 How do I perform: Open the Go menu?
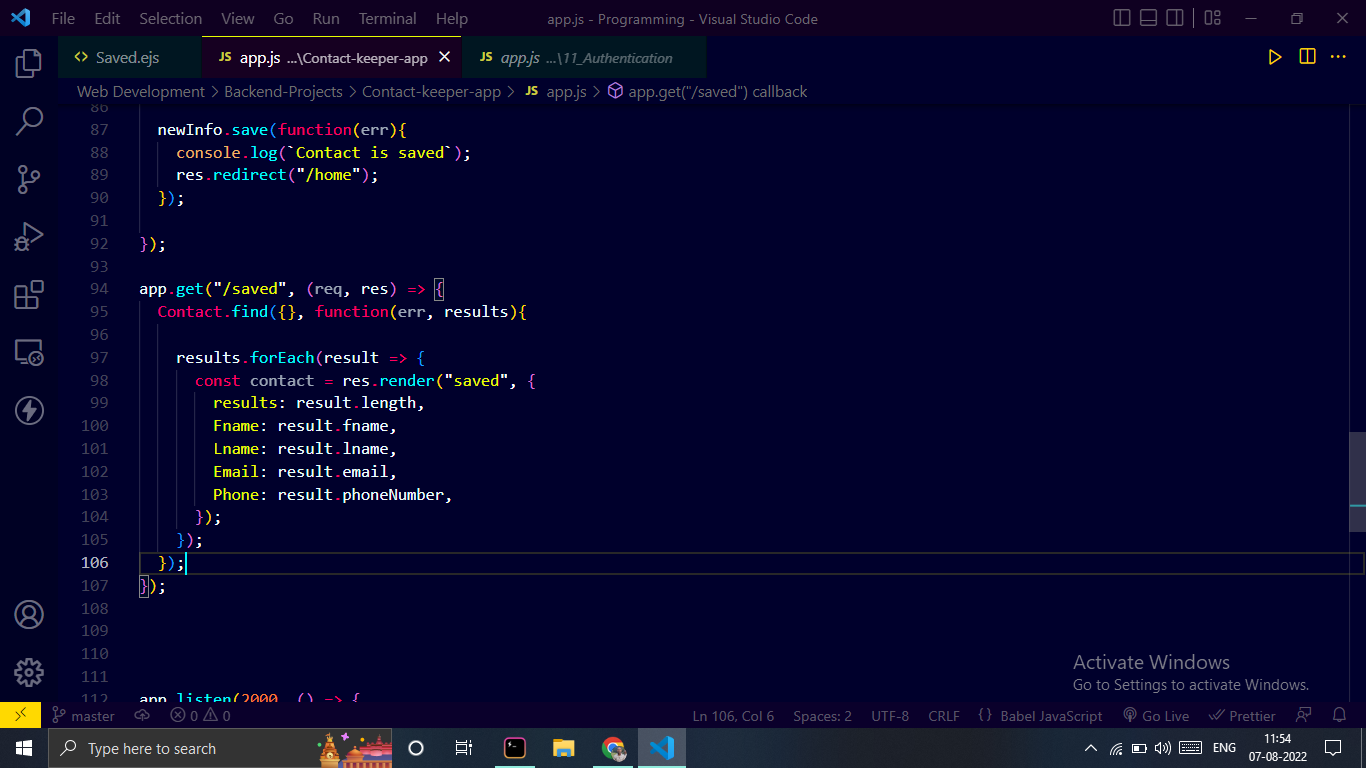tap(283, 18)
